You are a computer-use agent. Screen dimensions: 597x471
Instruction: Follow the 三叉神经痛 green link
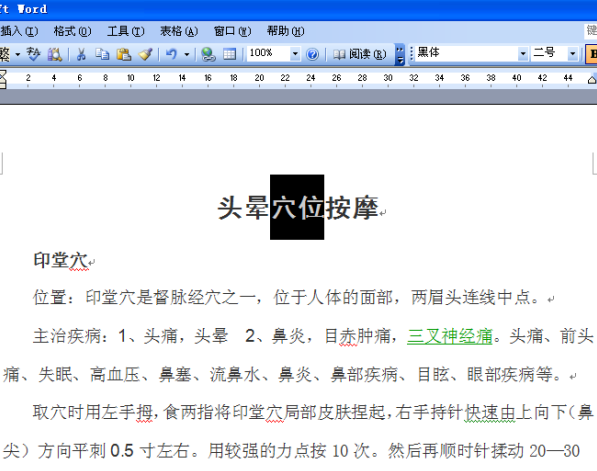point(450,337)
